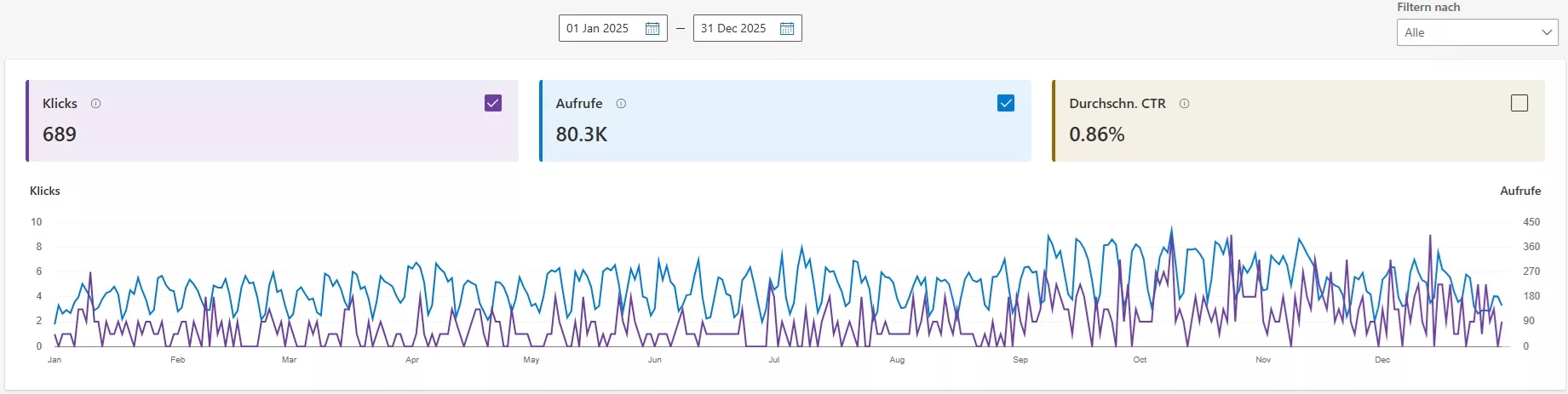Click the Klicks axis title above chart
This screenshot has height=394, width=1568.
click(x=45, y=191)
